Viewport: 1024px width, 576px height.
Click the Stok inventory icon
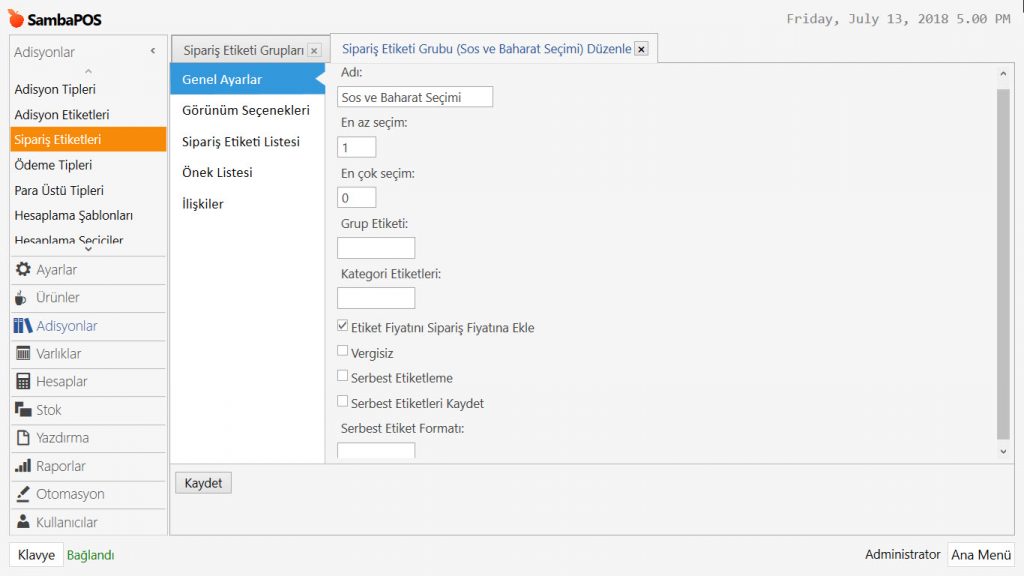23,410
